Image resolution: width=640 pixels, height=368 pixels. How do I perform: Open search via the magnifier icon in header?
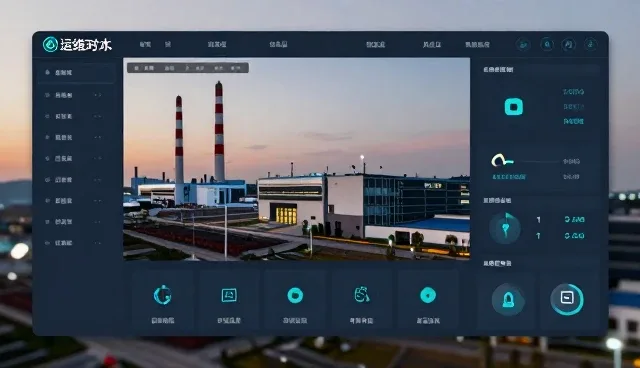coord(547,44)
